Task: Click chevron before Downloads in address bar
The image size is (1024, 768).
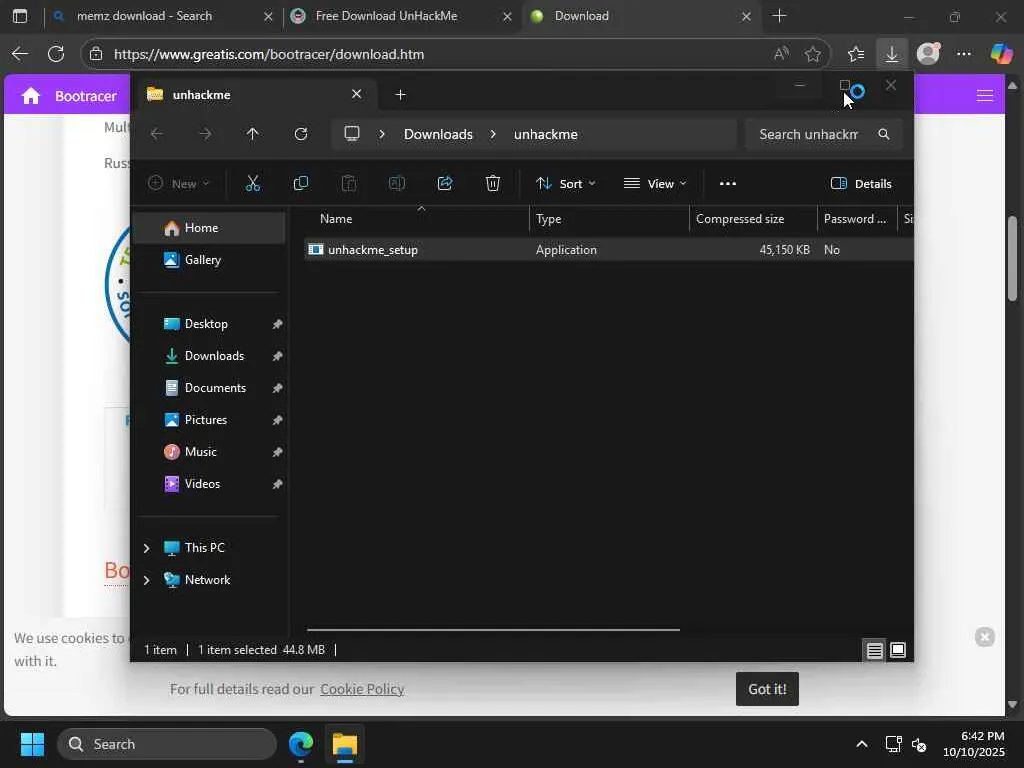Action: click(382, 134)
